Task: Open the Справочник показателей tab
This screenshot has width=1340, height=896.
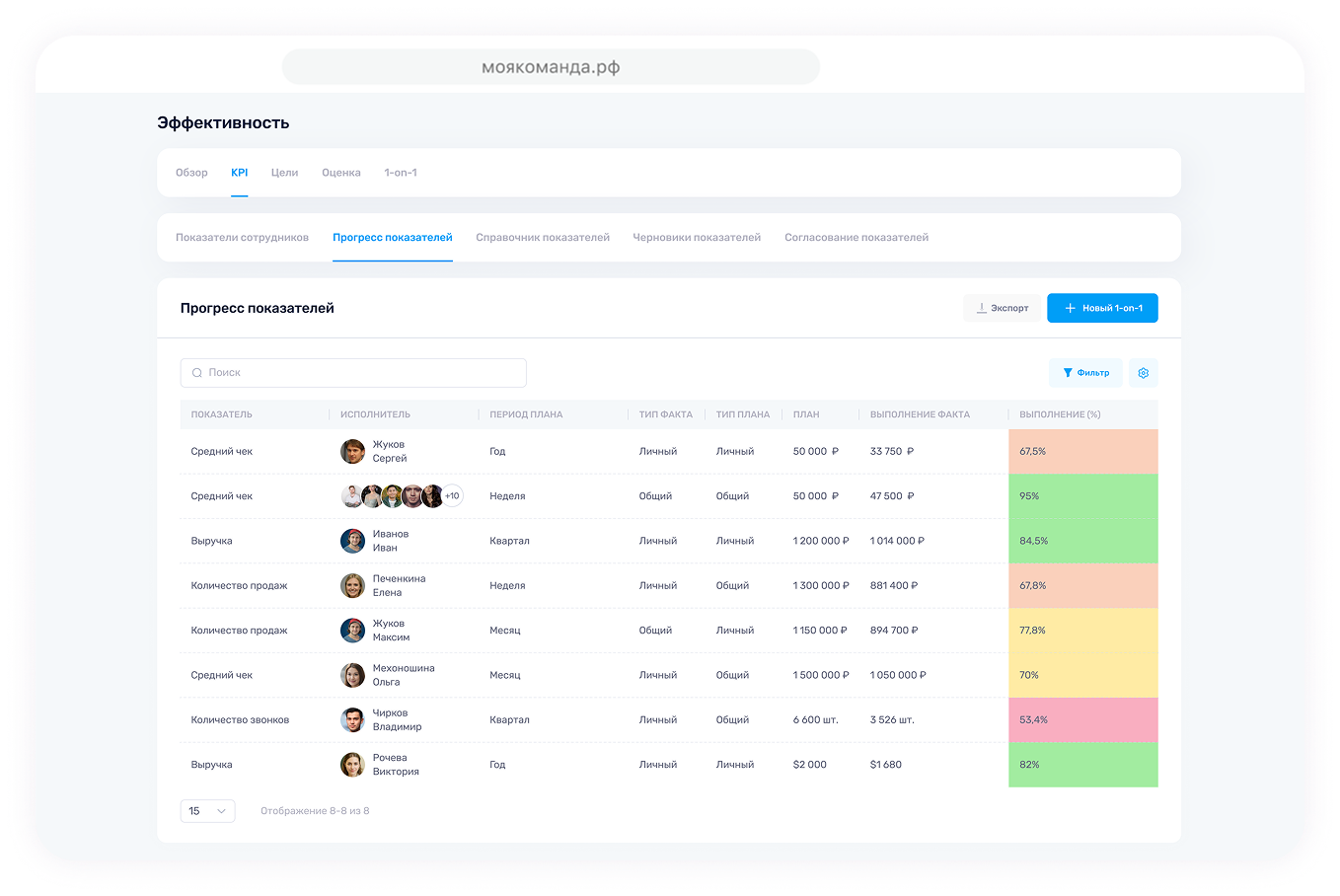Action: (542, 238)
